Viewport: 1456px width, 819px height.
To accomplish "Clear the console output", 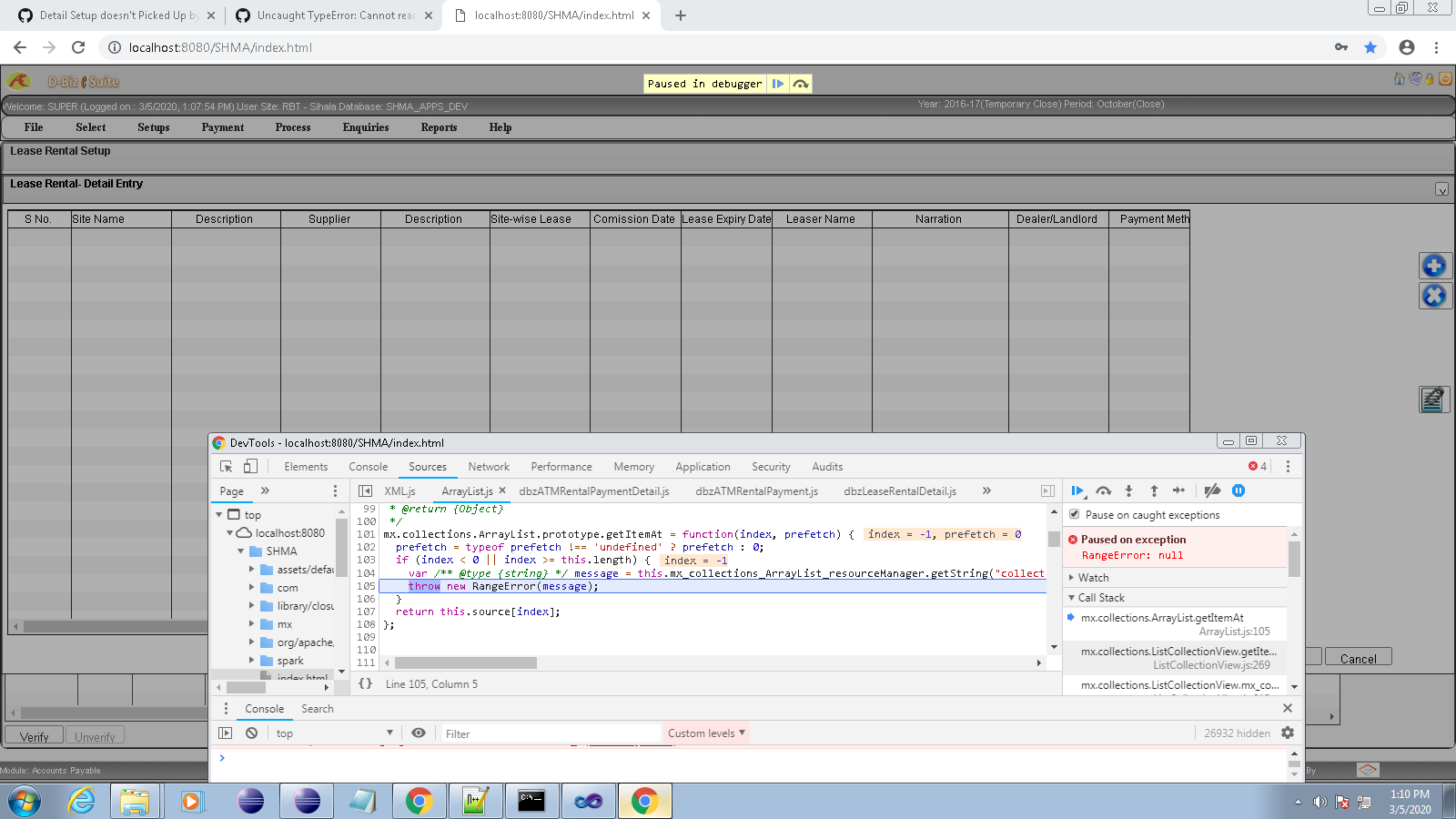I will coord(251,733).
